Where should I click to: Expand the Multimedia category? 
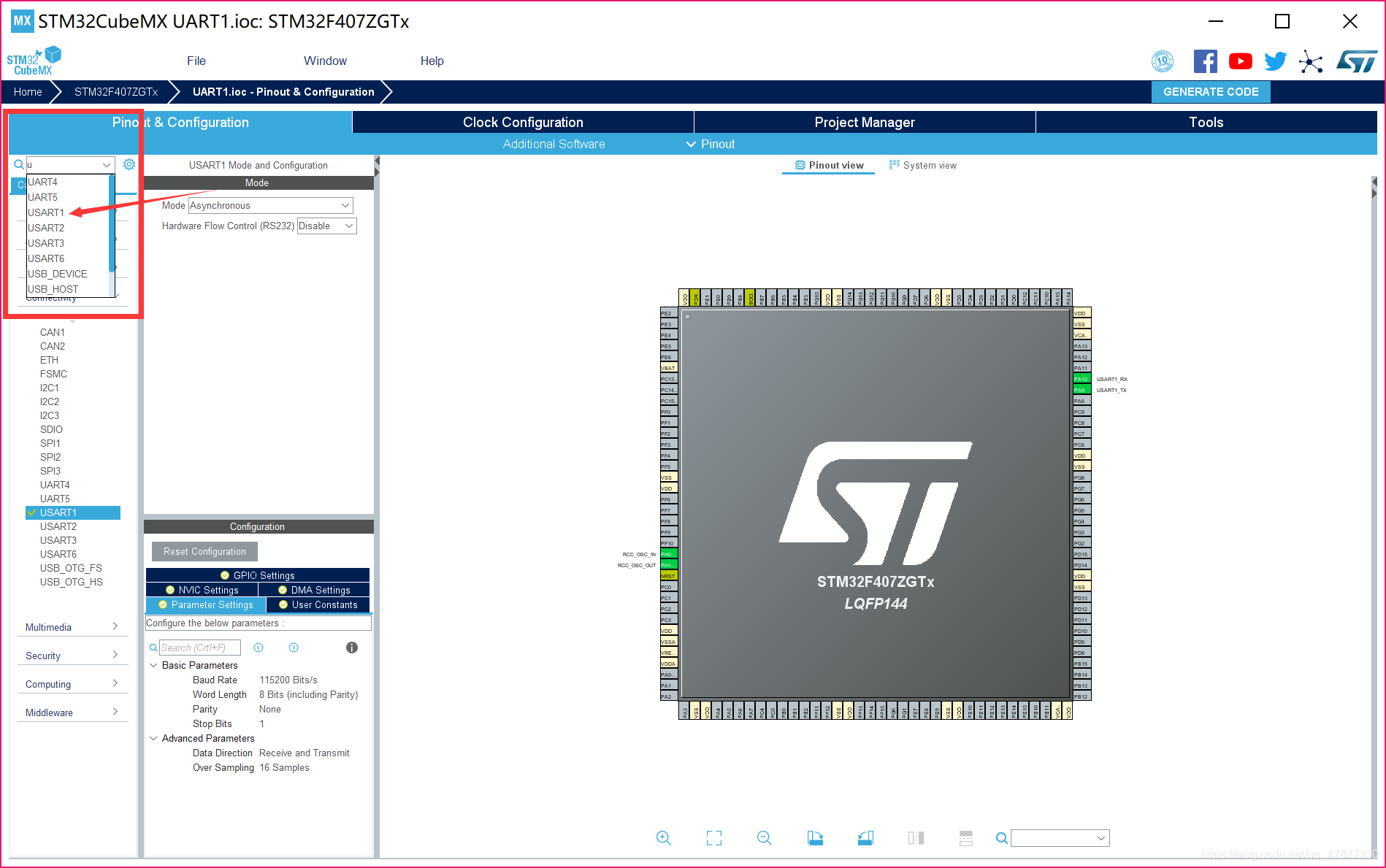pos(72,627)
